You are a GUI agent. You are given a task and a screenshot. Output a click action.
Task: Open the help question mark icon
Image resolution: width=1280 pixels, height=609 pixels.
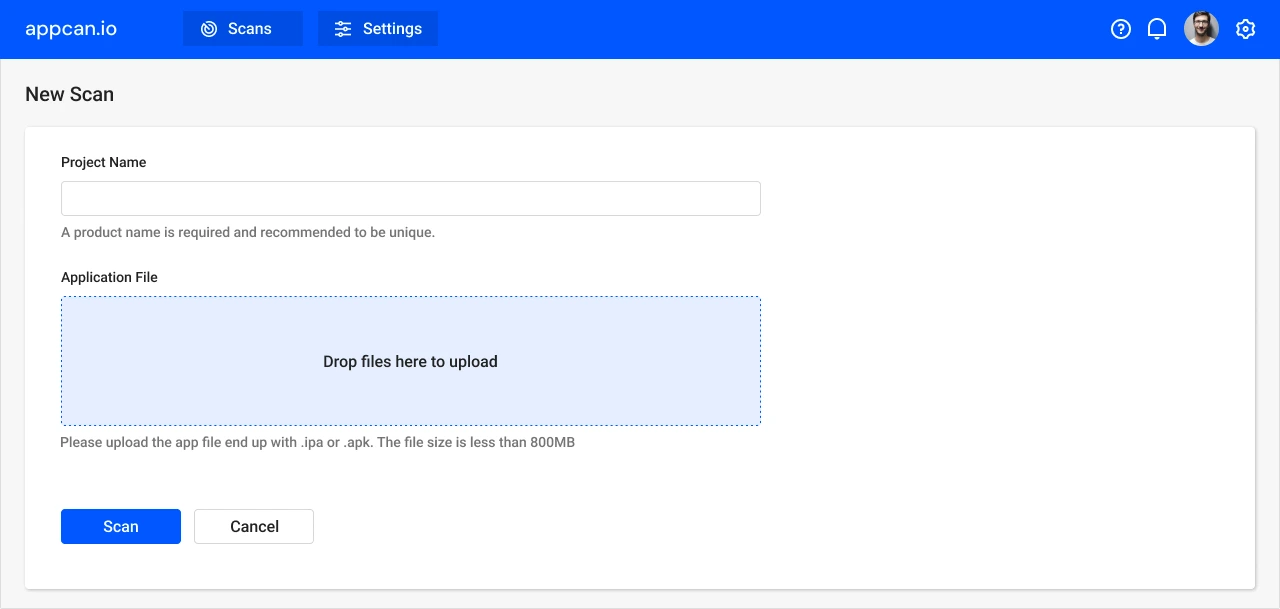[x=1121, y=29]
